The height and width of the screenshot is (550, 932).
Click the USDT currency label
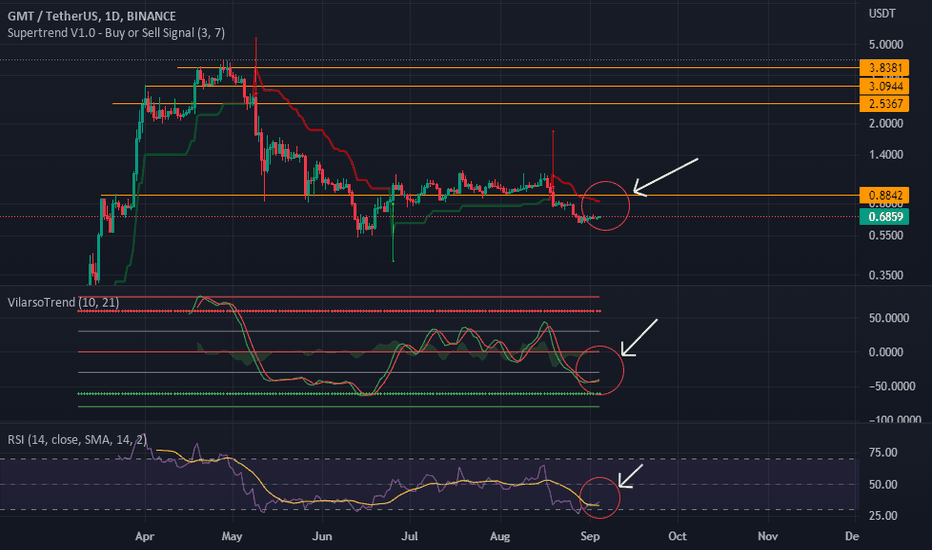881,13
